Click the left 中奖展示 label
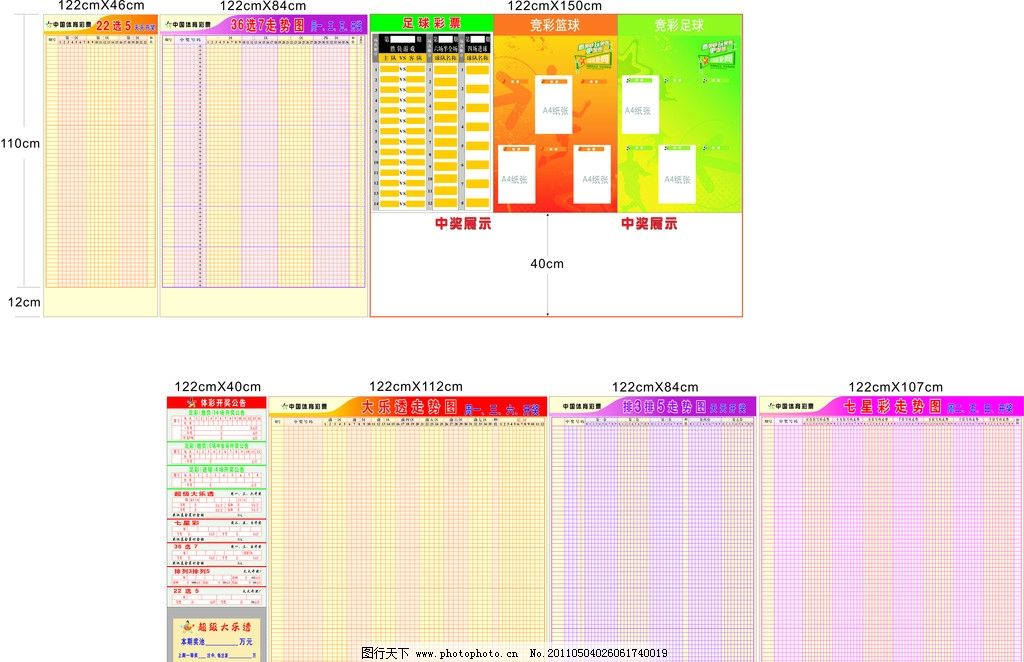The width and height of the screenshot is (1024, 662). (465, 223)
